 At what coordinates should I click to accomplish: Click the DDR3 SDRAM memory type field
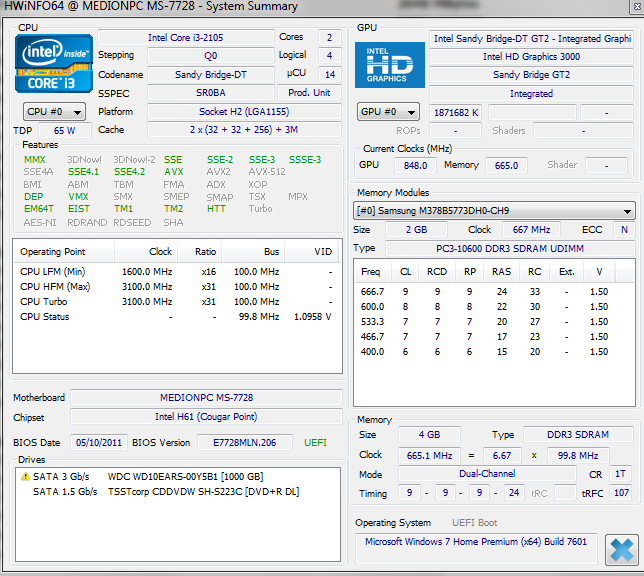[578, 435]
